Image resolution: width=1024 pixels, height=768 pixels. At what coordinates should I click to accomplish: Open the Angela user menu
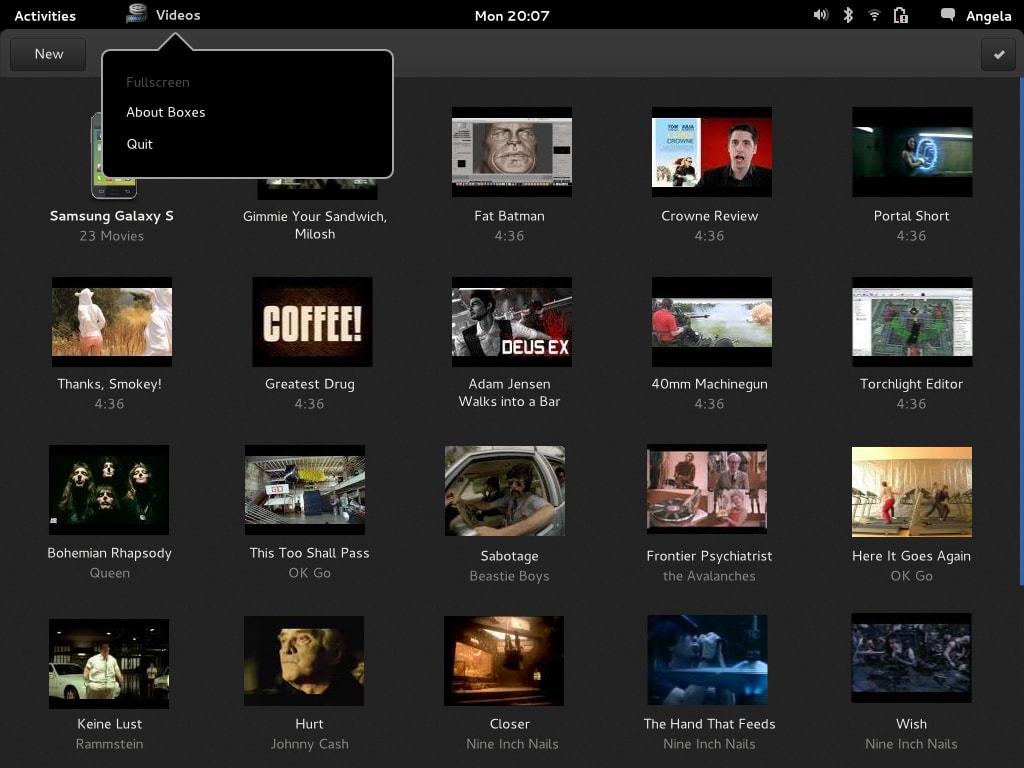click(988, 16)
